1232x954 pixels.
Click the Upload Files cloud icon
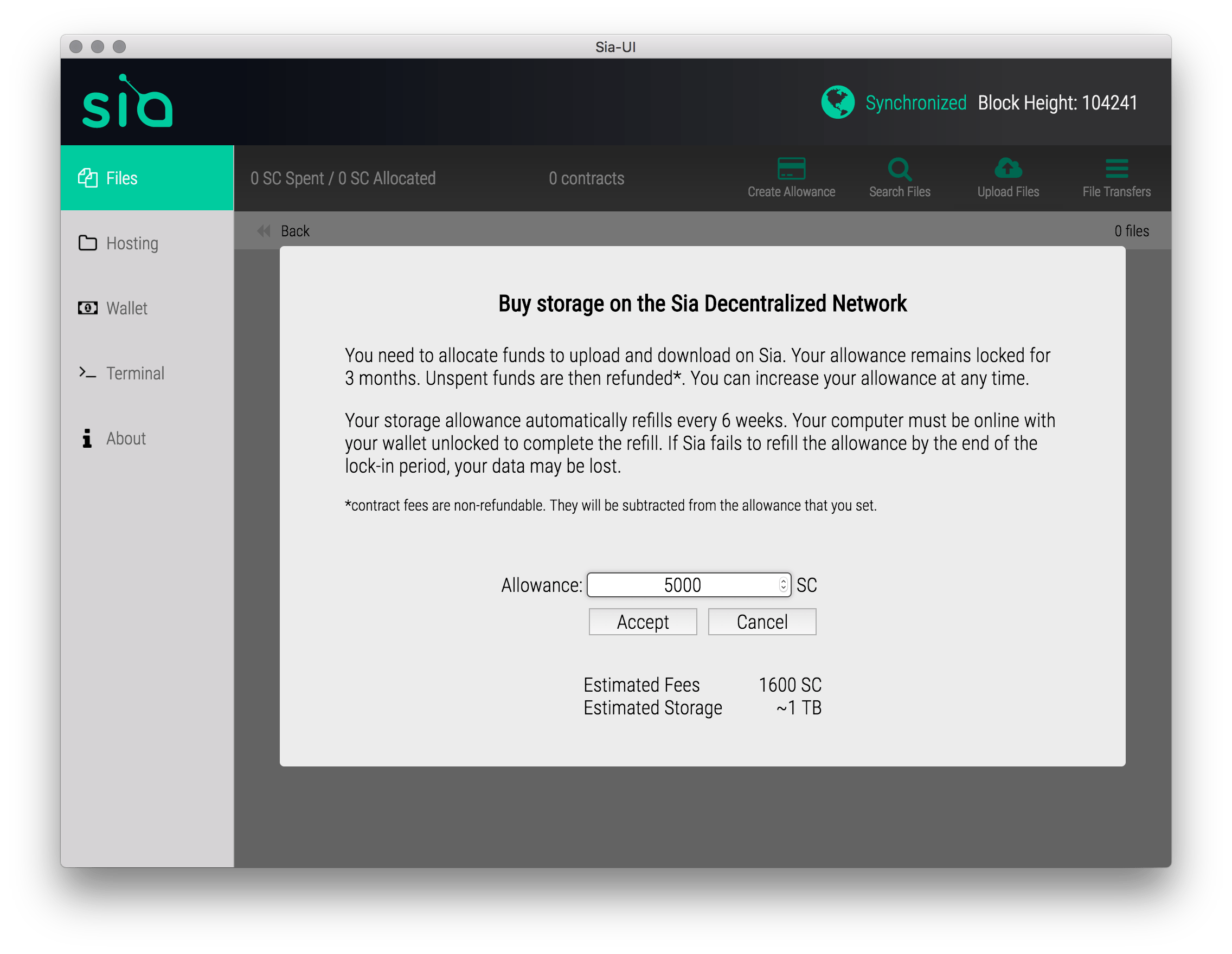(1008, 168)
